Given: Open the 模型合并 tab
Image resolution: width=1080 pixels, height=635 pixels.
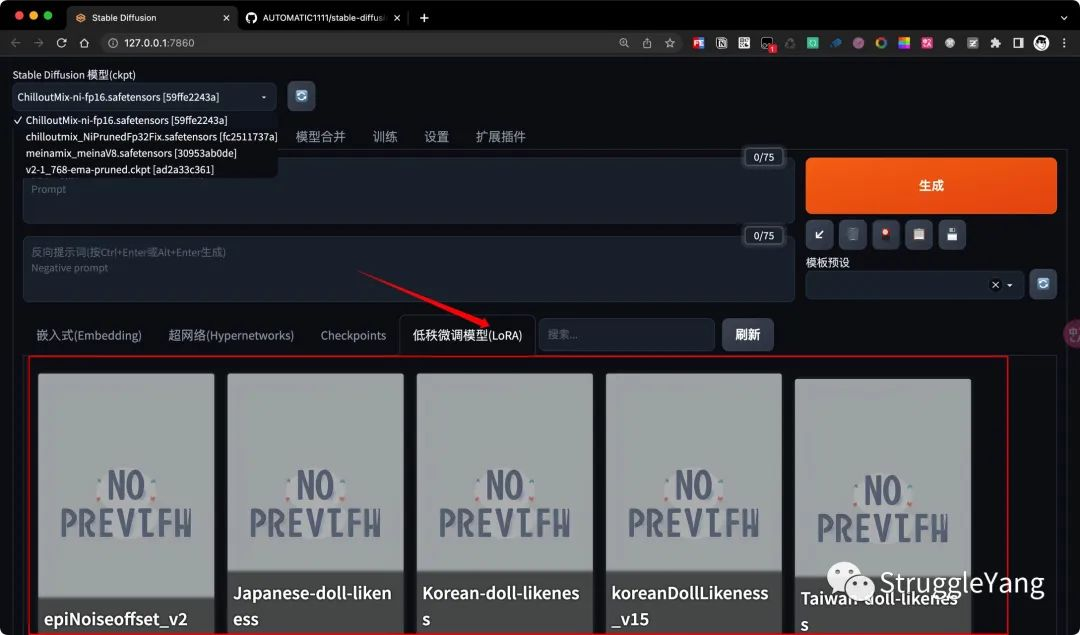Looking at the screenshot, I should tap(320, 136).
